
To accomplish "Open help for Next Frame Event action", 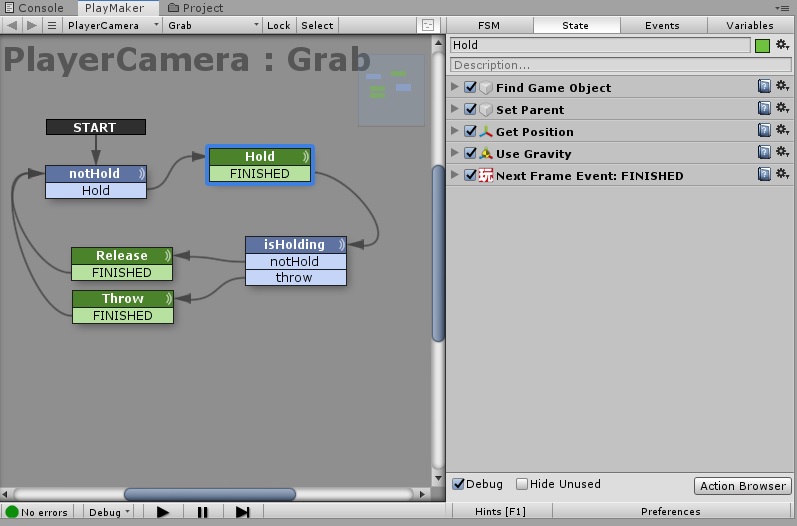I will click(x=764, y=174).
